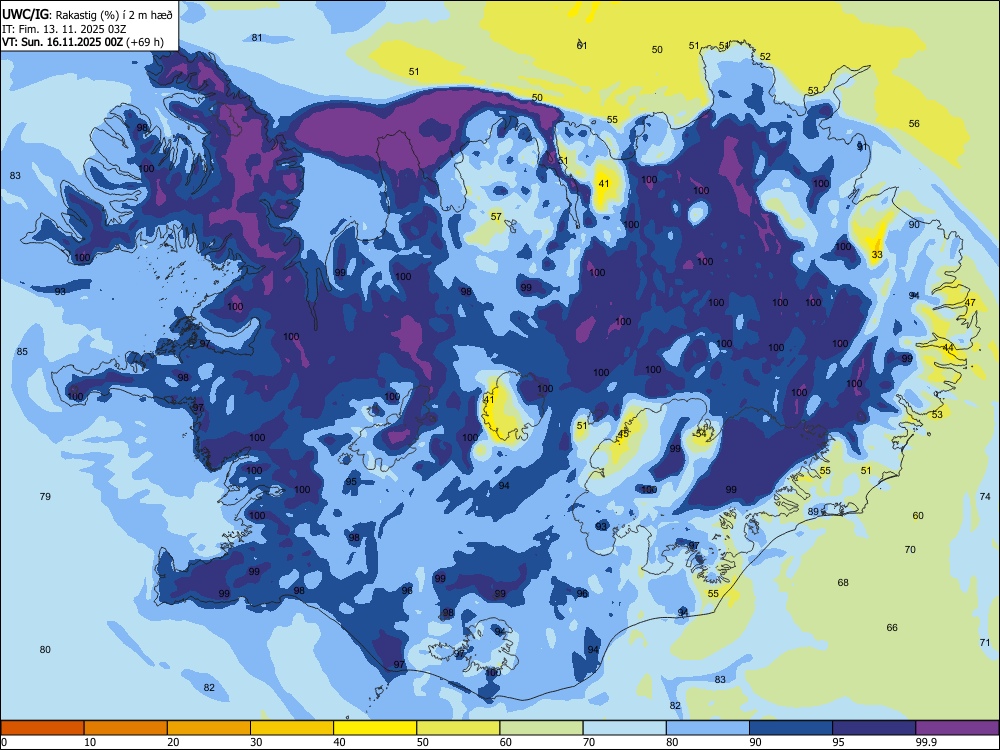The height and width of the screenshot is (750, 1000).
Task: Click the map humidity value "79"
Action: tap(45, 497)
